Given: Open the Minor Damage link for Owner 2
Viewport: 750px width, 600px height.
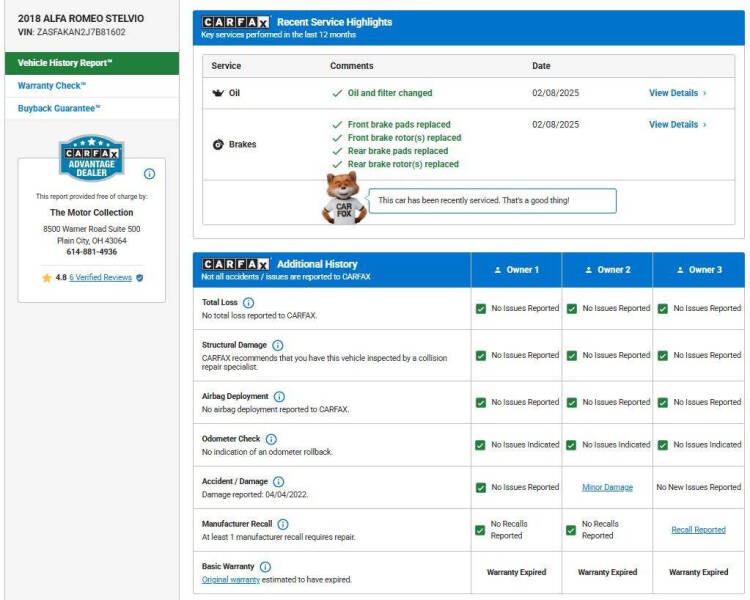Looking at the screenshot, I should [x=607, y=487].
